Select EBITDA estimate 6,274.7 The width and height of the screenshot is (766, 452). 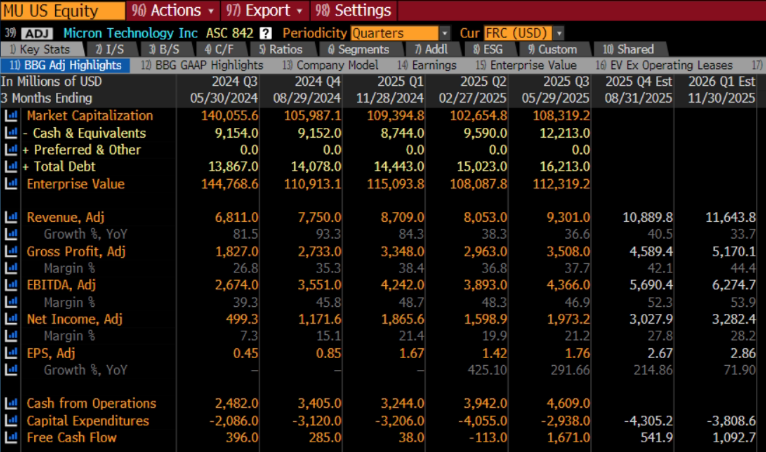coord(734,285)
